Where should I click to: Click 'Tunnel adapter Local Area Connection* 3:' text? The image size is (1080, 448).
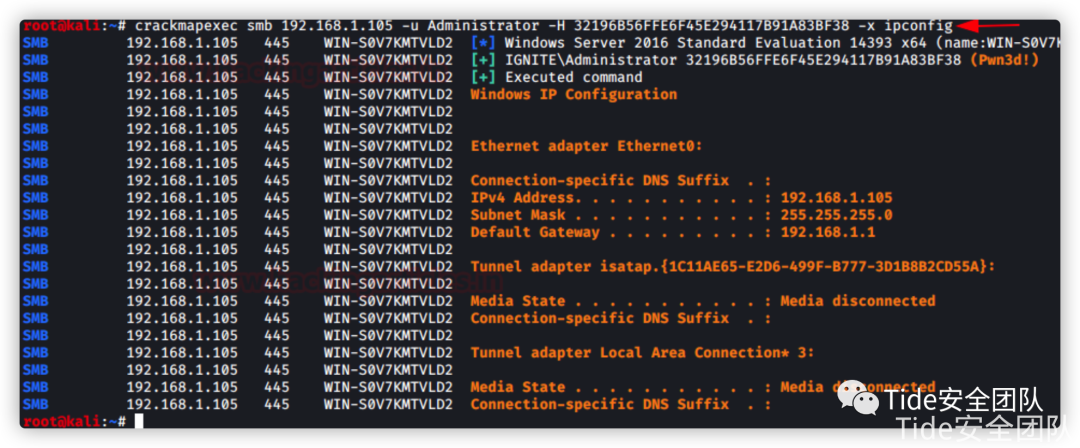(x=643, y=353)
